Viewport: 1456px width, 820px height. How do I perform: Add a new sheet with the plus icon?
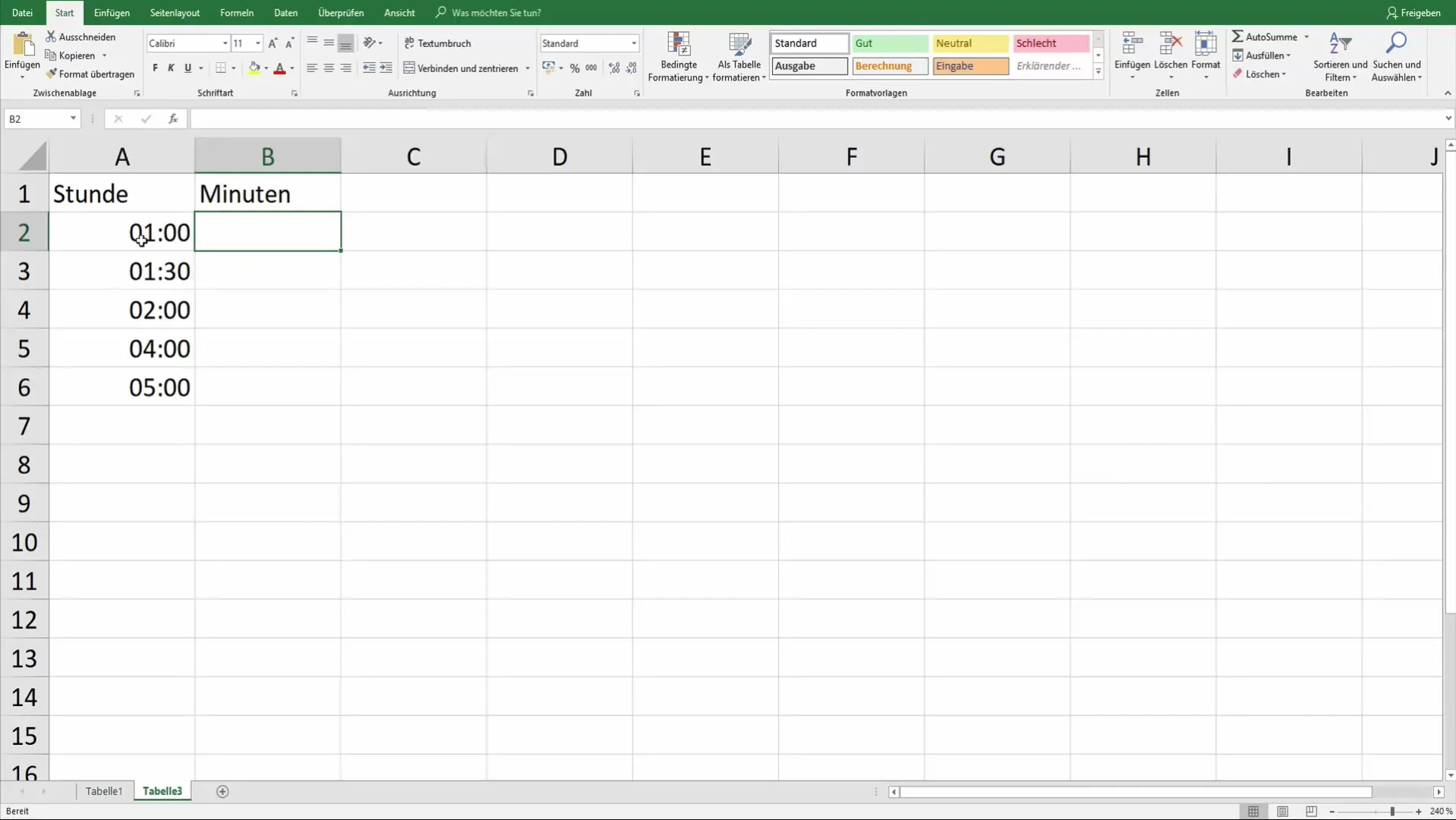click(222, 791)
